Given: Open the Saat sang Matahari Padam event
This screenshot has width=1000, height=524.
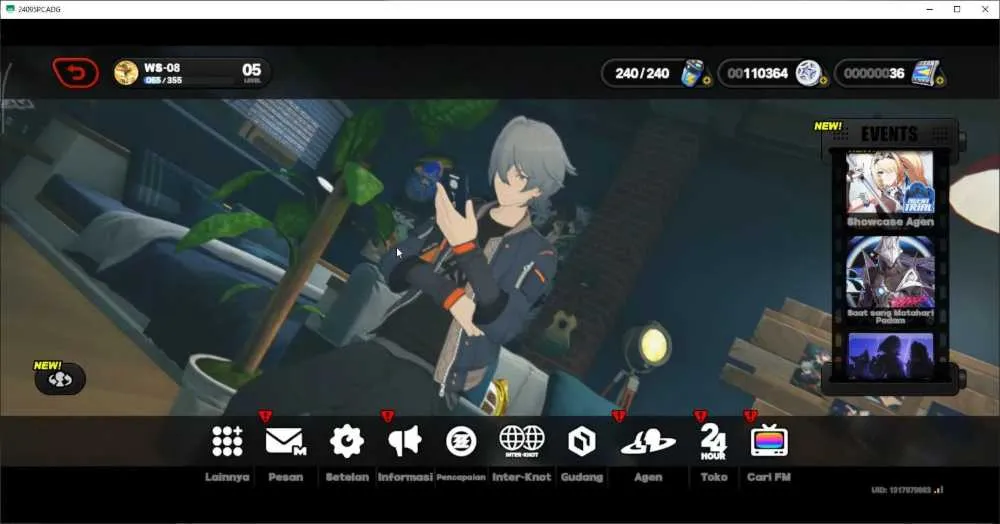Looking at the screenshot, I should coord(890,273).
